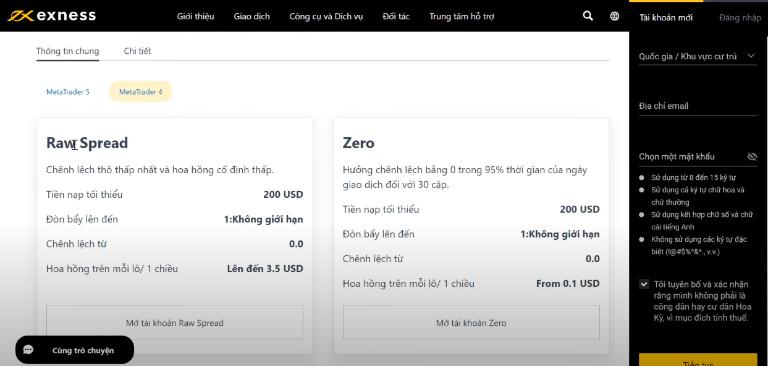
Task: Select Đăng nhập tab
Action: click(740, 18)
